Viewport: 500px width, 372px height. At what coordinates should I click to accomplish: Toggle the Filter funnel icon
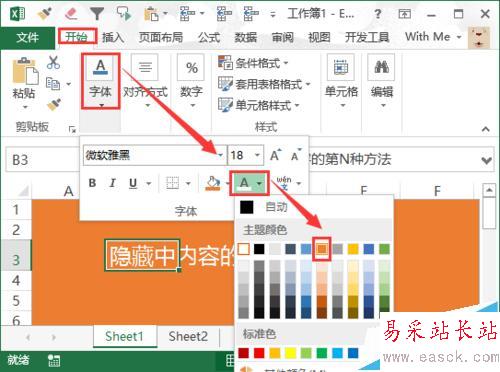click(x=97, y=14)
